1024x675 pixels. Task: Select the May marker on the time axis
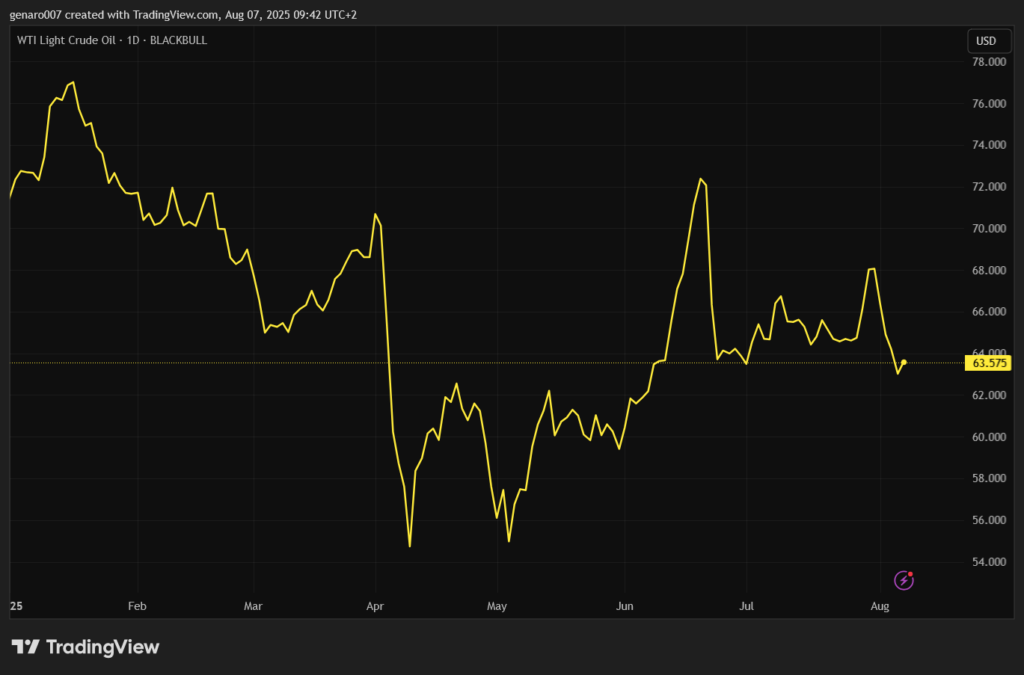pyautogui.click(x=497, y=606)
